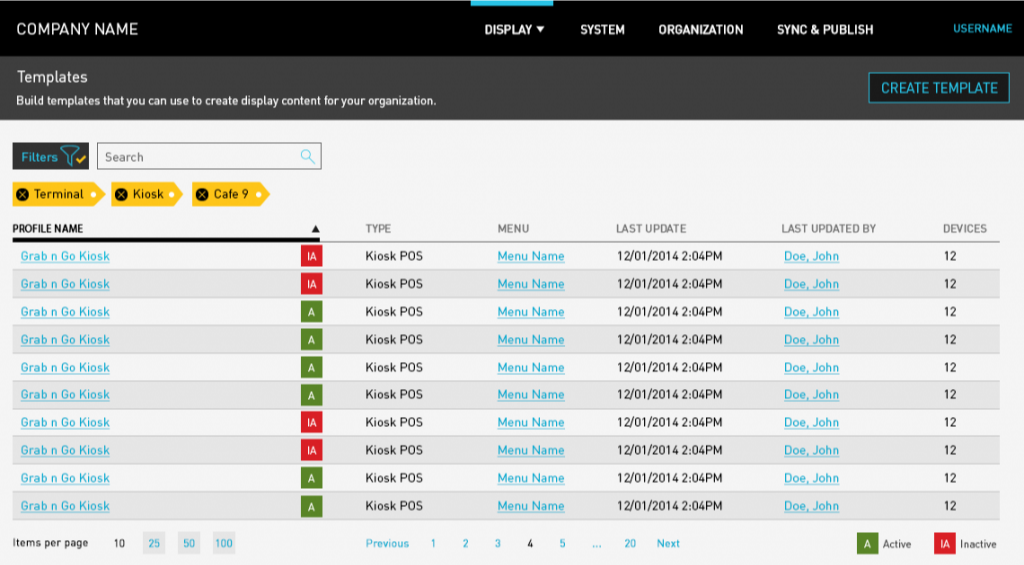Screen dimensions: 1024x565
Task: Click the funnel Filters icon
Action: point(73,156)
